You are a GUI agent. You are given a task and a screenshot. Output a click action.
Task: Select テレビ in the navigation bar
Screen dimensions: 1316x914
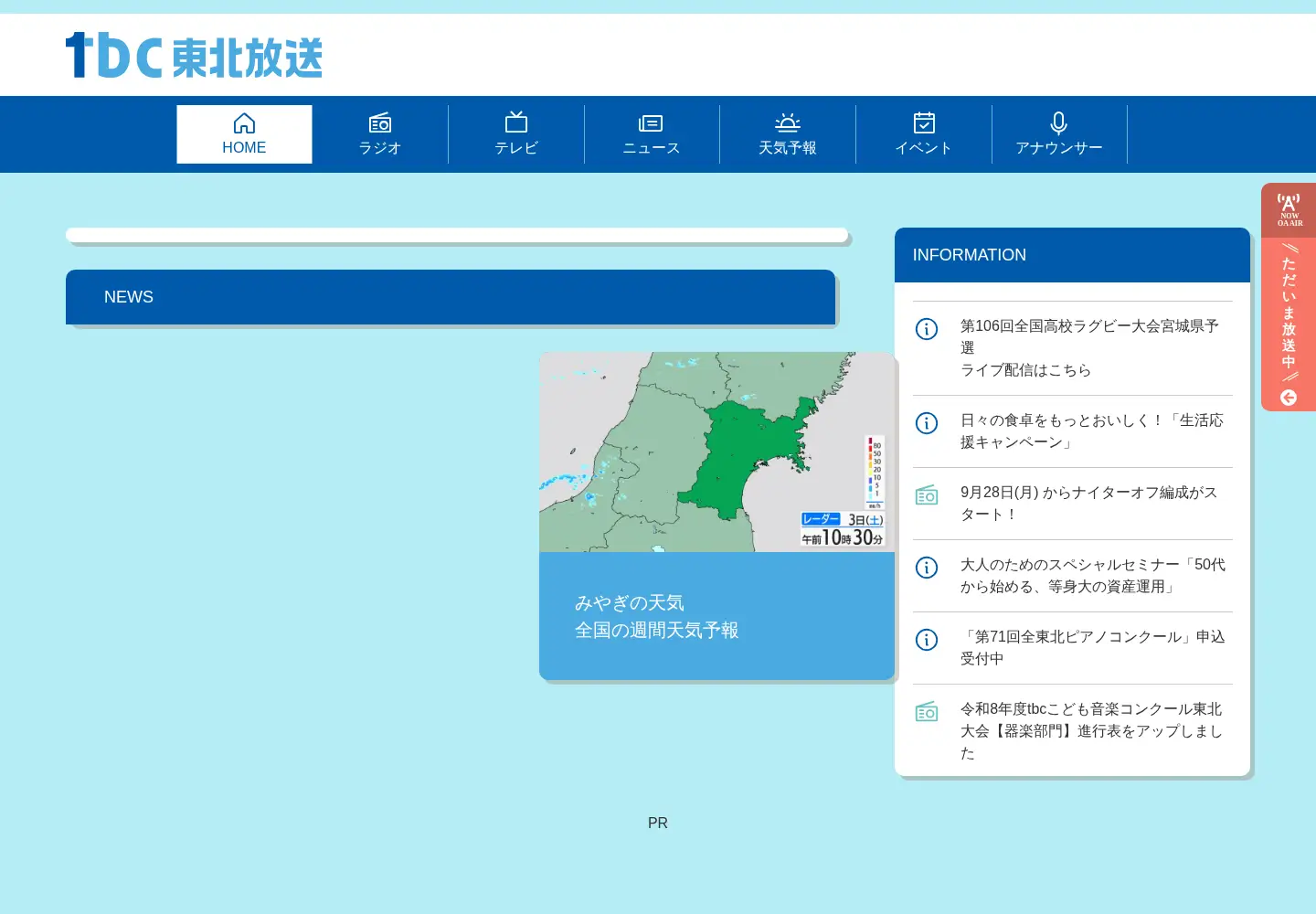click(x=516, y=134)
